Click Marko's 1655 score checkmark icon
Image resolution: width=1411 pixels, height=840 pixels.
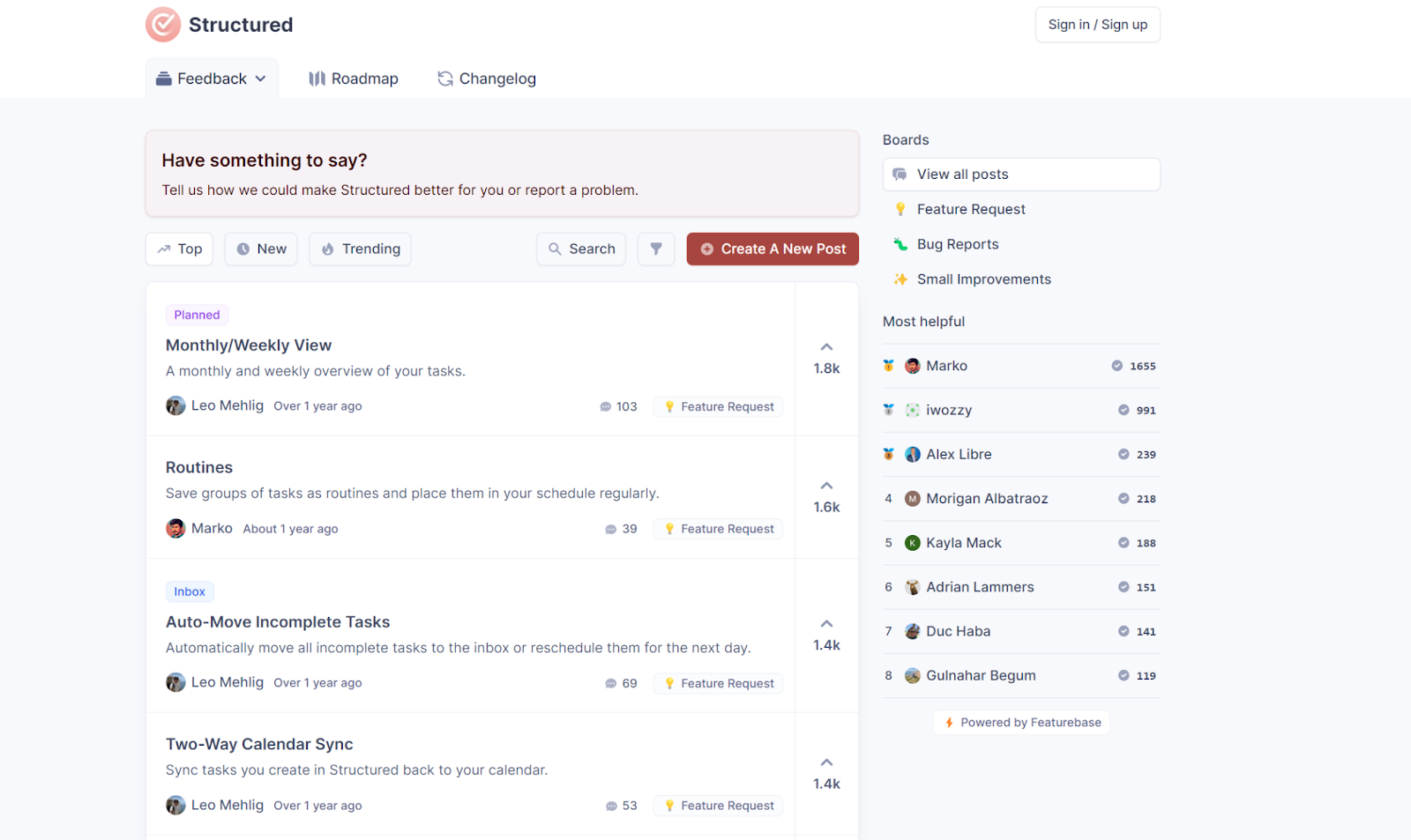[1116, 366]
